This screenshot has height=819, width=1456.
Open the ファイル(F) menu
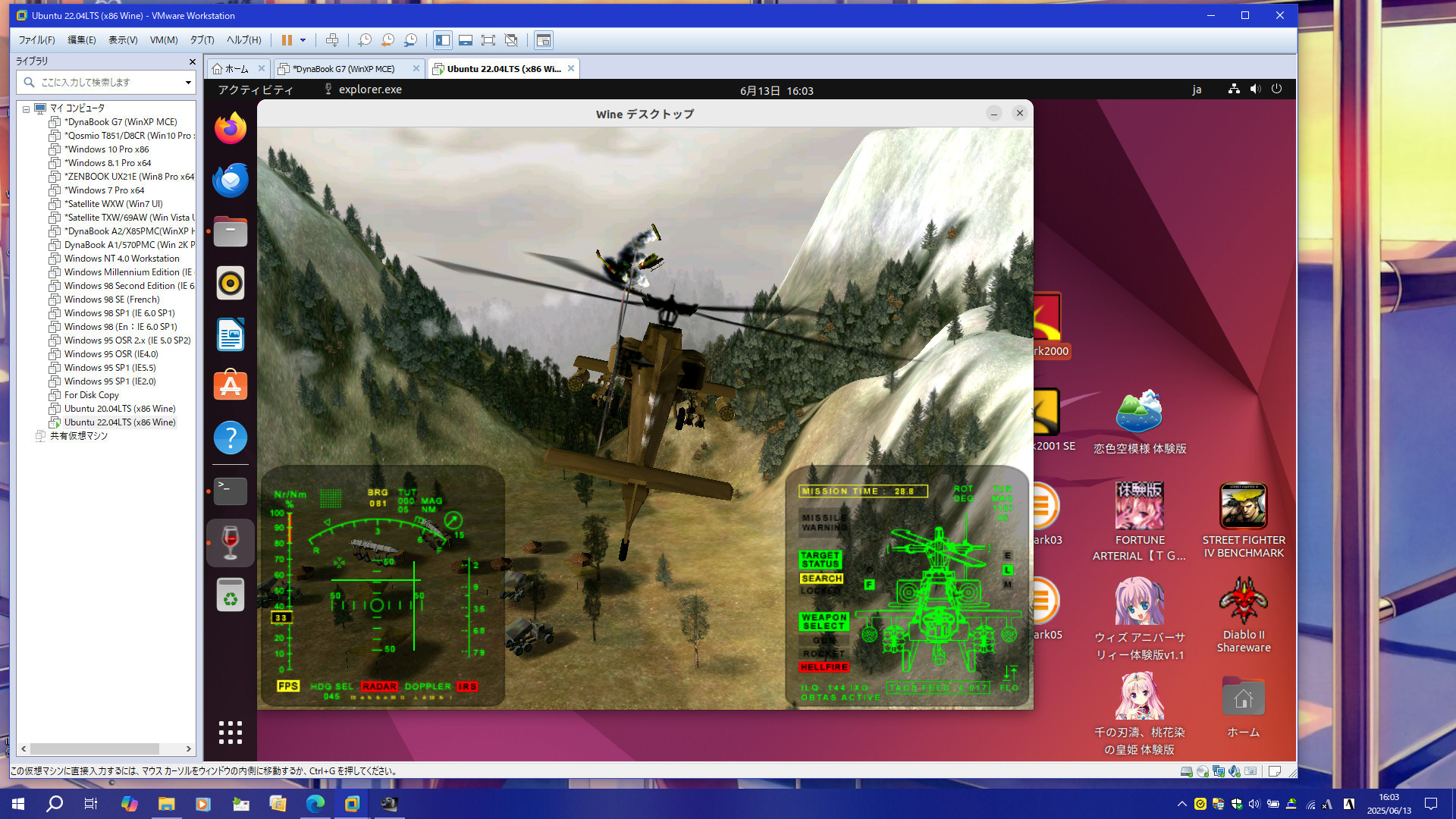point(36,40)
